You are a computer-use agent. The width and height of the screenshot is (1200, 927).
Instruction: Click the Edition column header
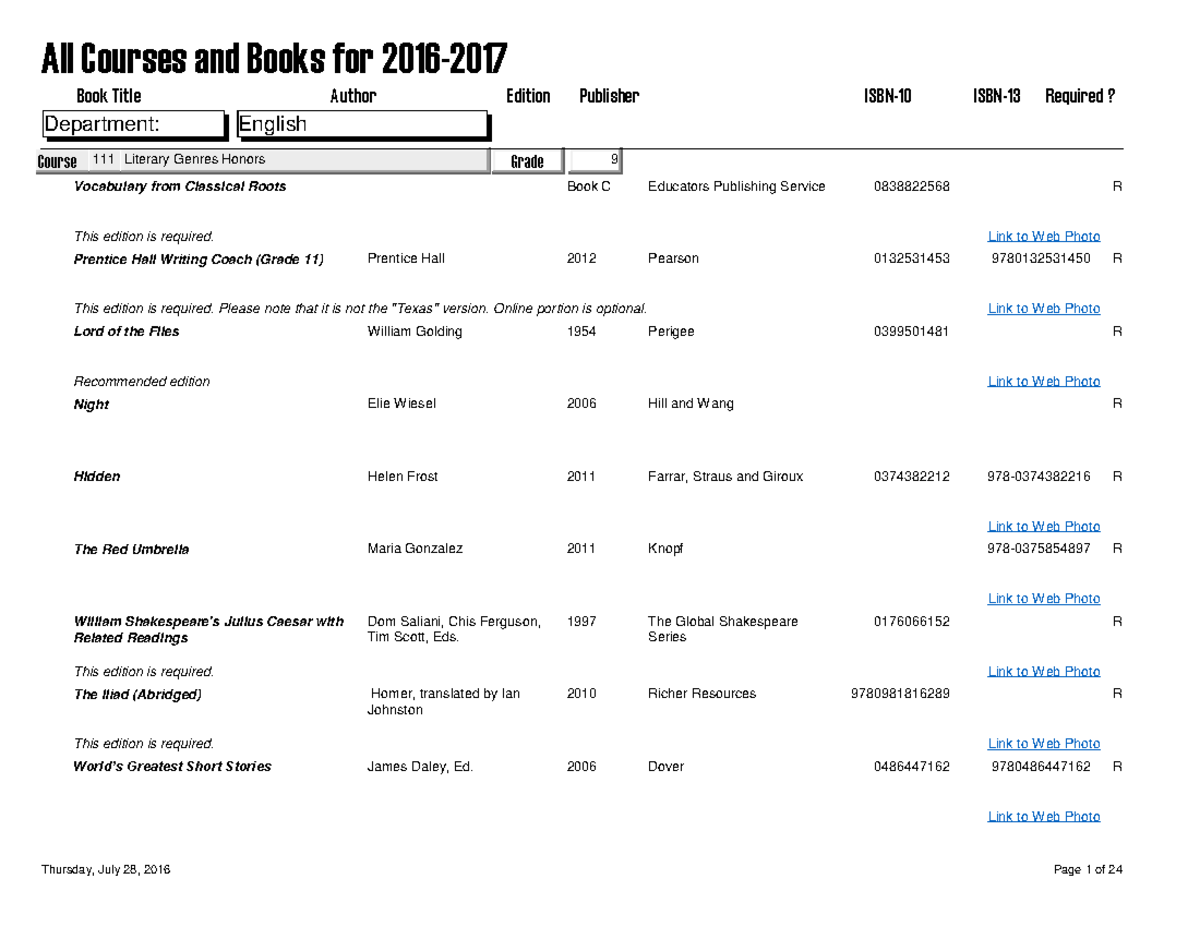(528, 95)
